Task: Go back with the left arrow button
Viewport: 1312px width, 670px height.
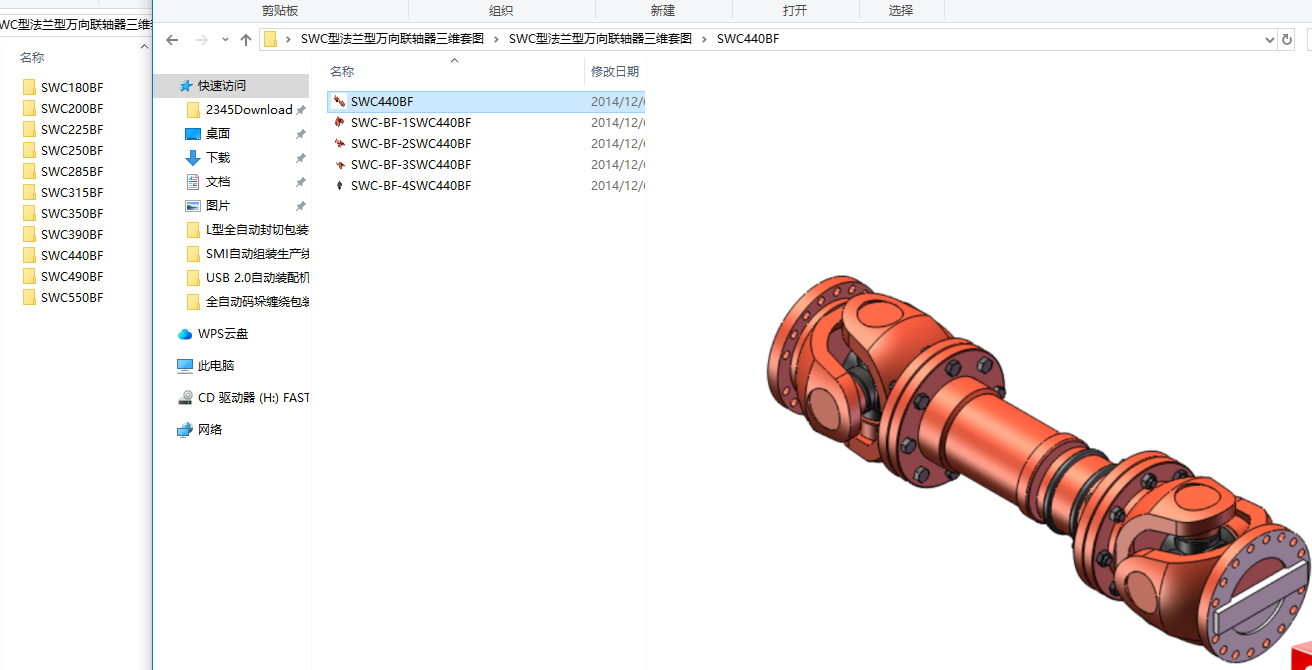Action: pos(172,40)
